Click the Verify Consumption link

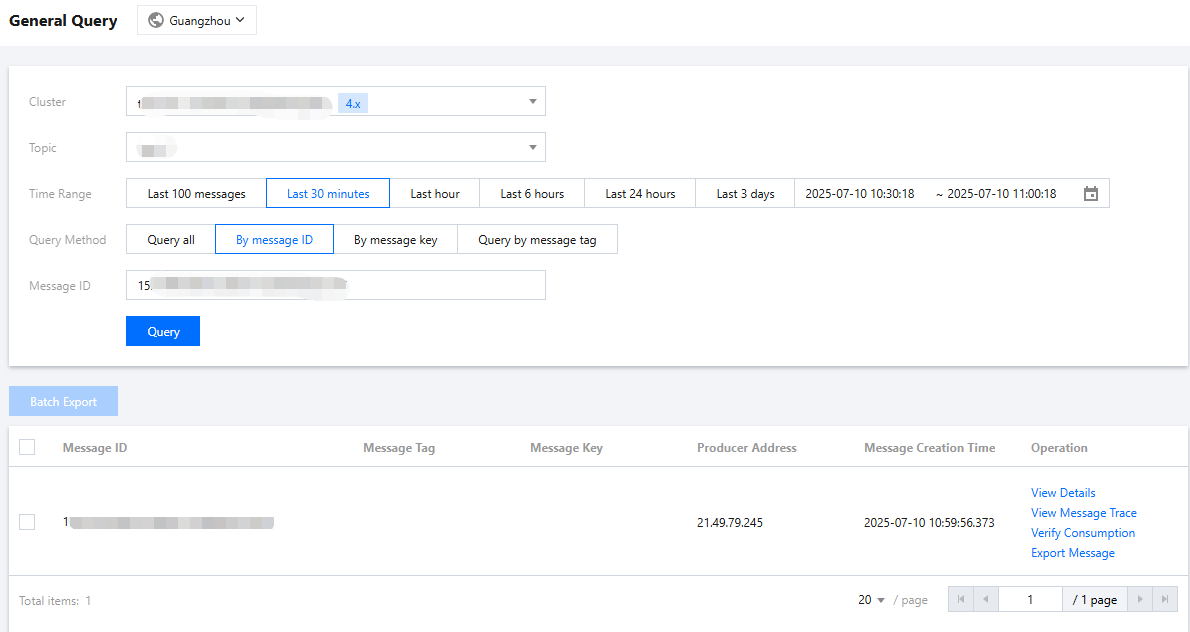[1082, 533]
